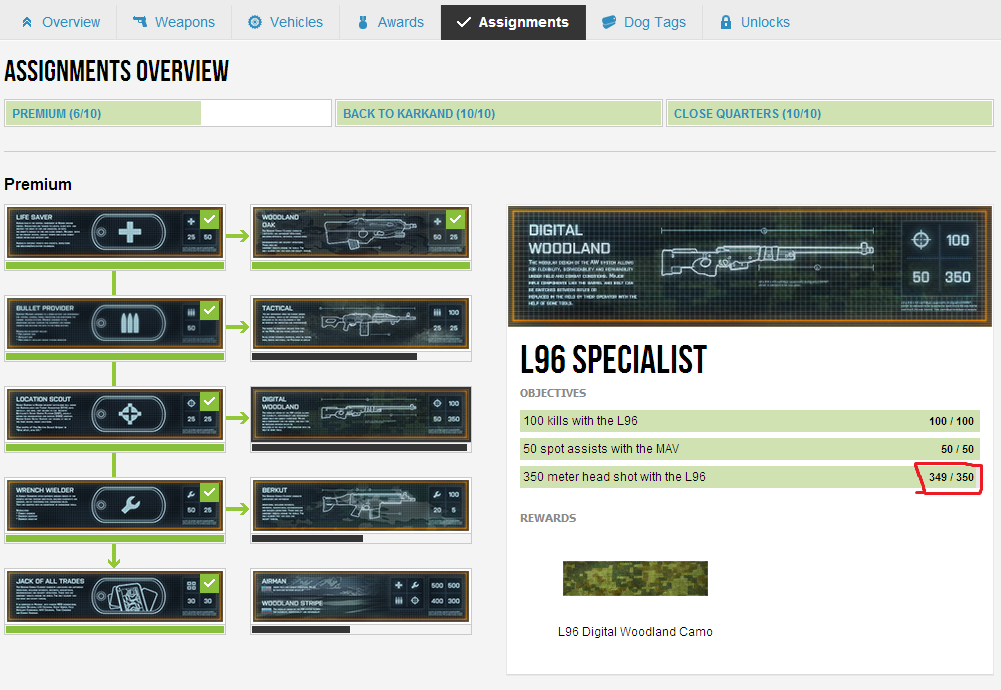Open the Dog Tags tab
The width and height of the screenshot is (1001, 690).
pyautogui.click(x=643, y=22)
